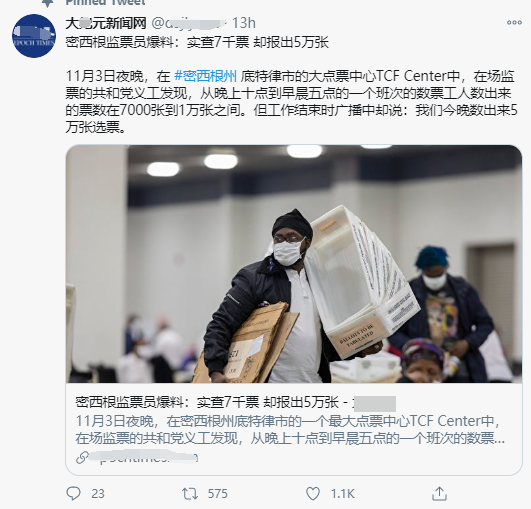The image size is (531, 509).
Task: Click the card source domain link
Action: point(143,458)
